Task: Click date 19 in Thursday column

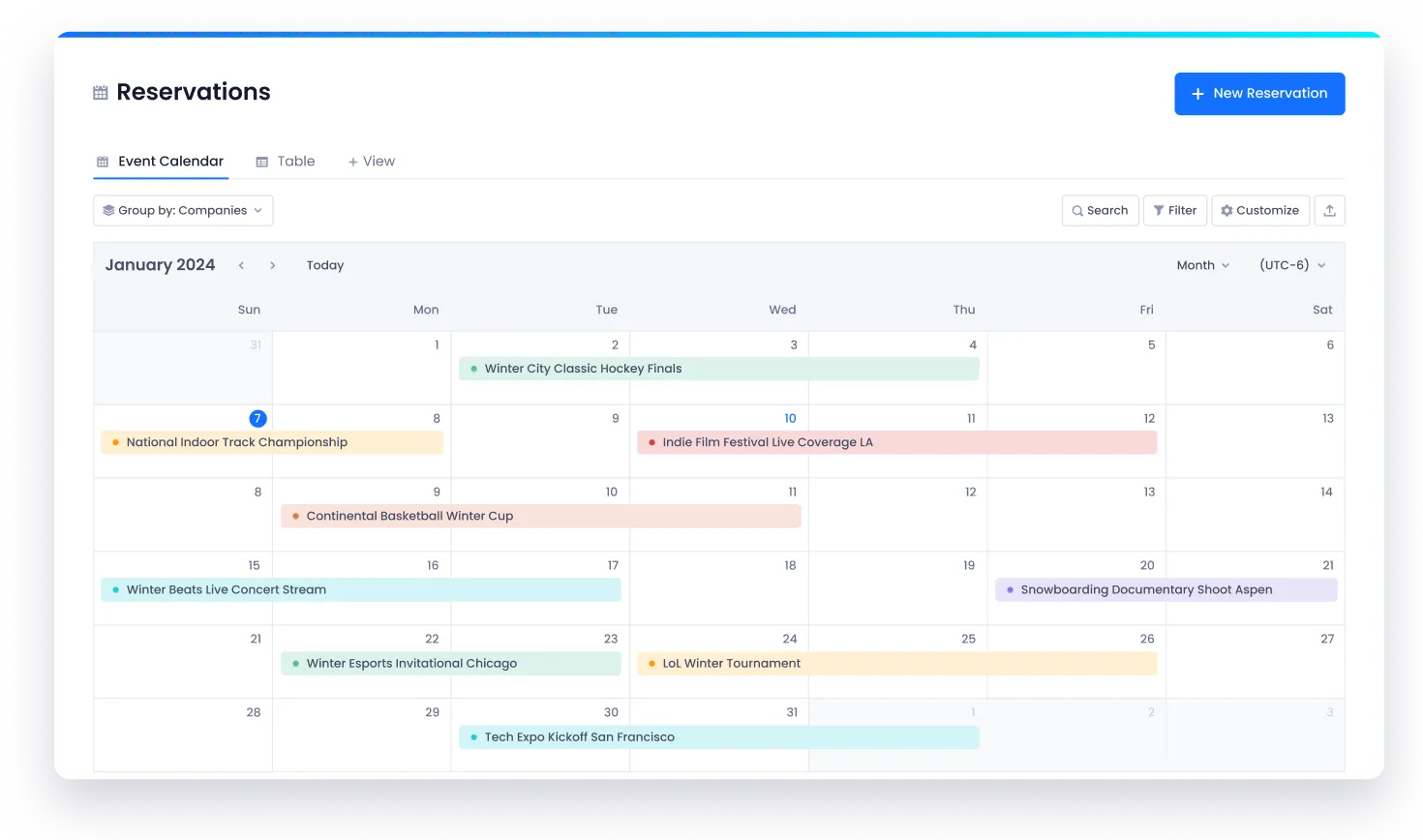Action: [x=969, y=565]
